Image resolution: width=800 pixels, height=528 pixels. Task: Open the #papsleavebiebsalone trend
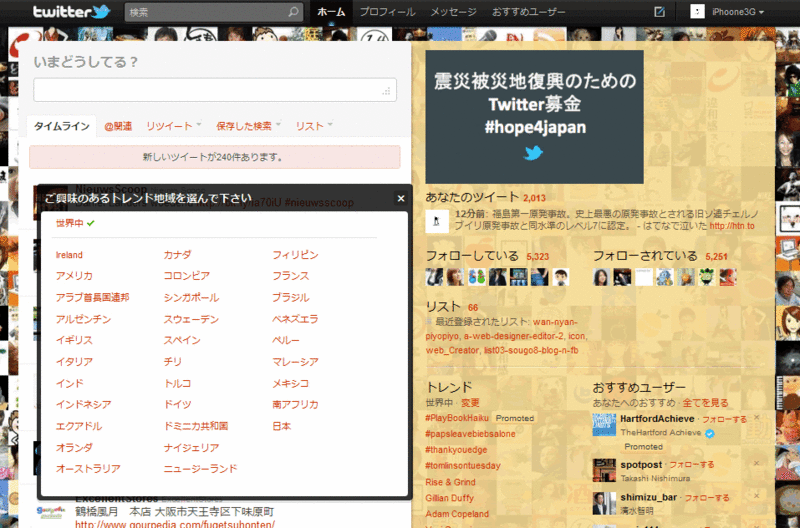[x=470, y=434]
